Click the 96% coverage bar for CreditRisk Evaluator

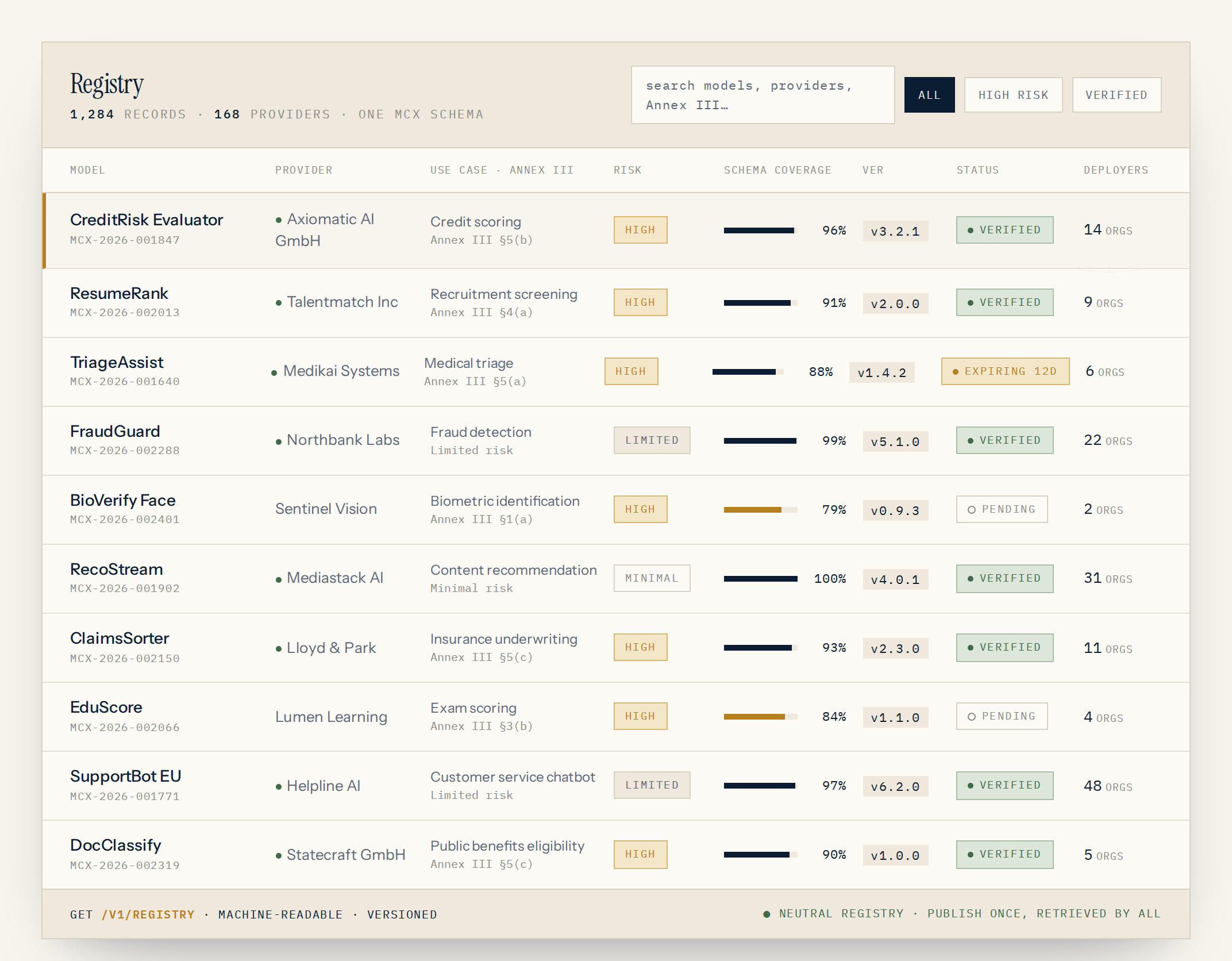pos(760,230)
